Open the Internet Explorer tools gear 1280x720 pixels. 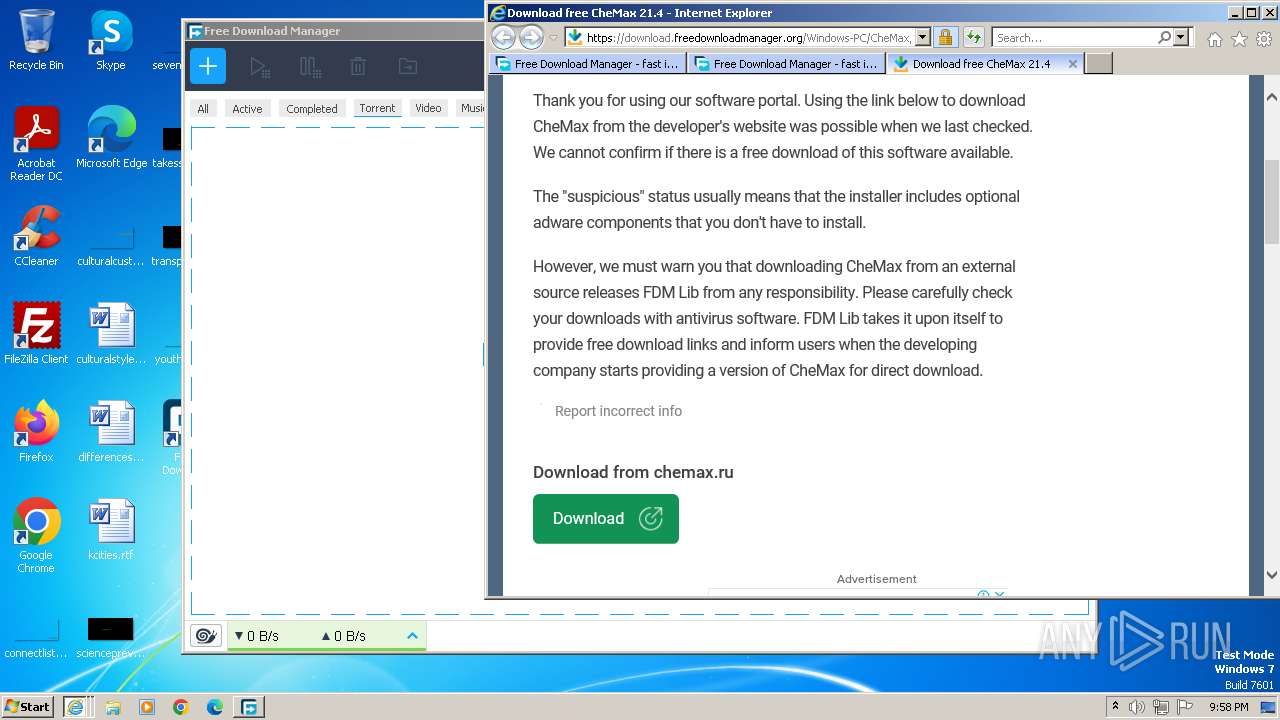coord(1264,39)
